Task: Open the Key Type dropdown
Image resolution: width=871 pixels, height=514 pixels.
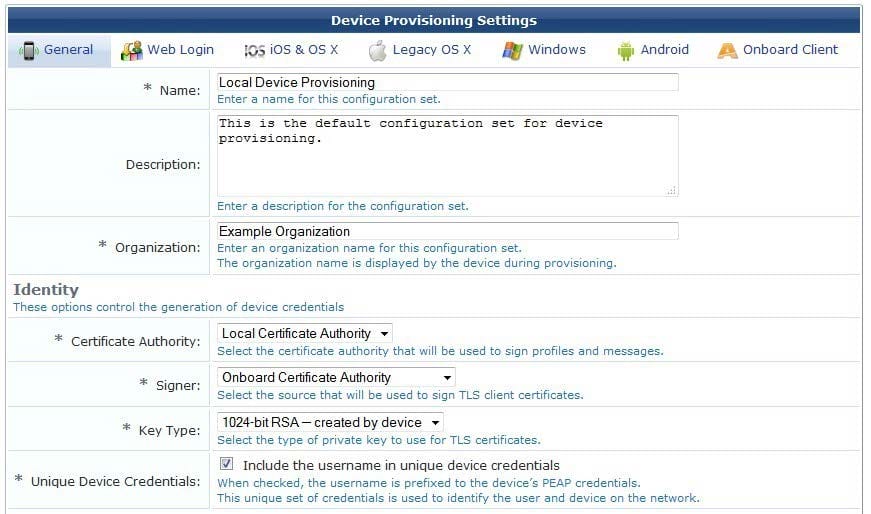Action: [330, 422]
